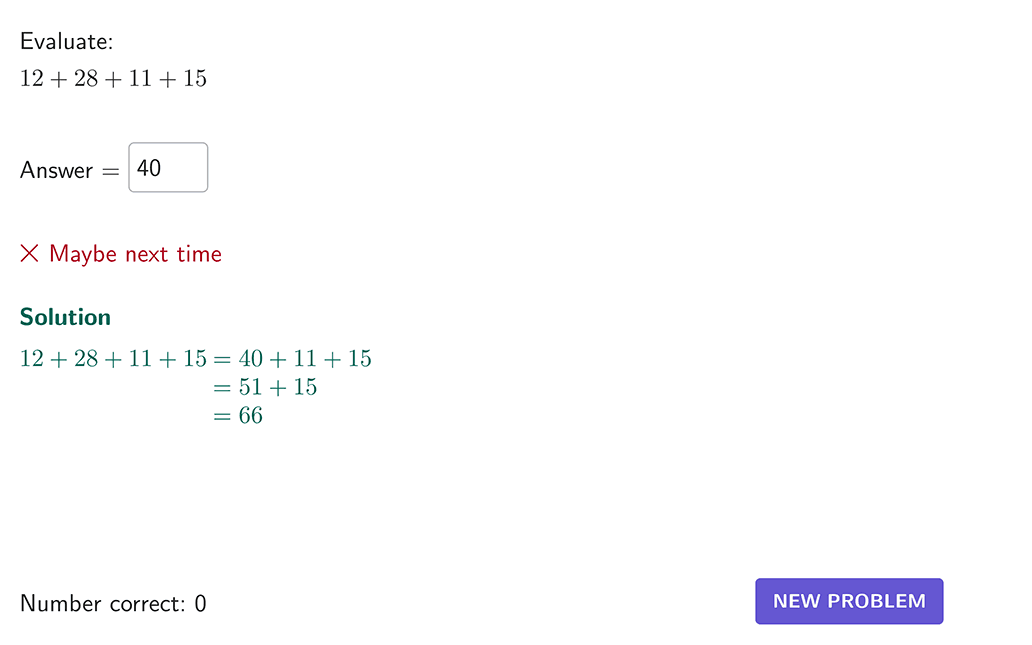Click the "40 + 11 + 15" solution step
This screenshot has height=645, width=1032.
[x=305, y=358]
